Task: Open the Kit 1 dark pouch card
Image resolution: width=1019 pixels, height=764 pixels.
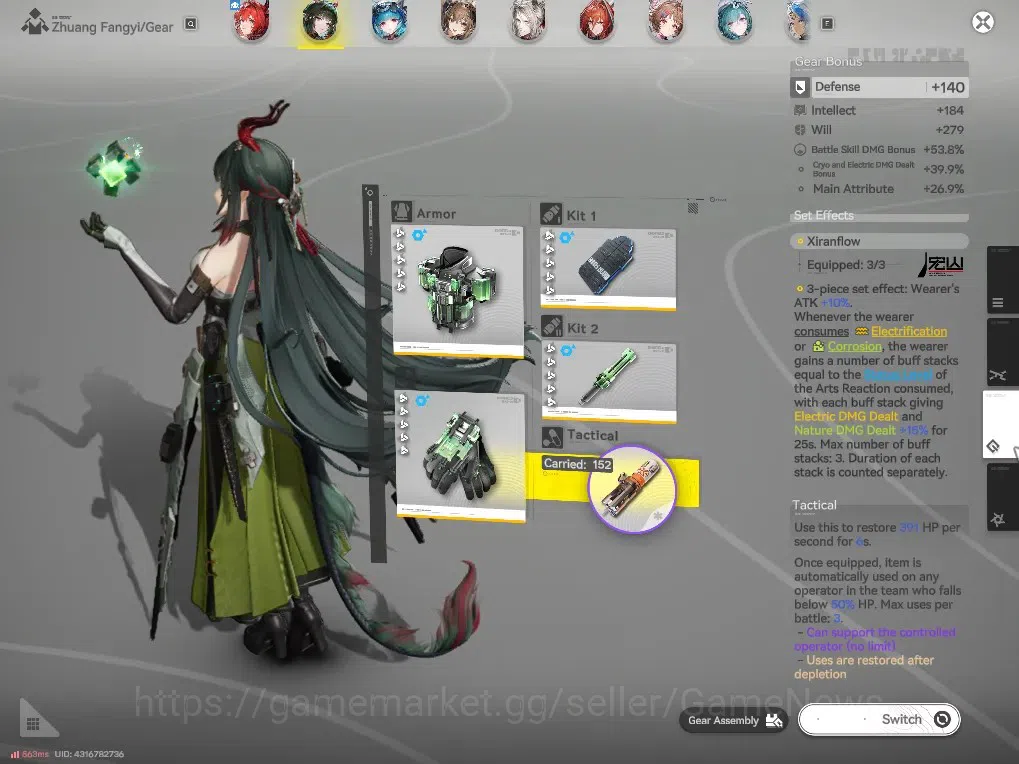Action: [x=608, y=268]
